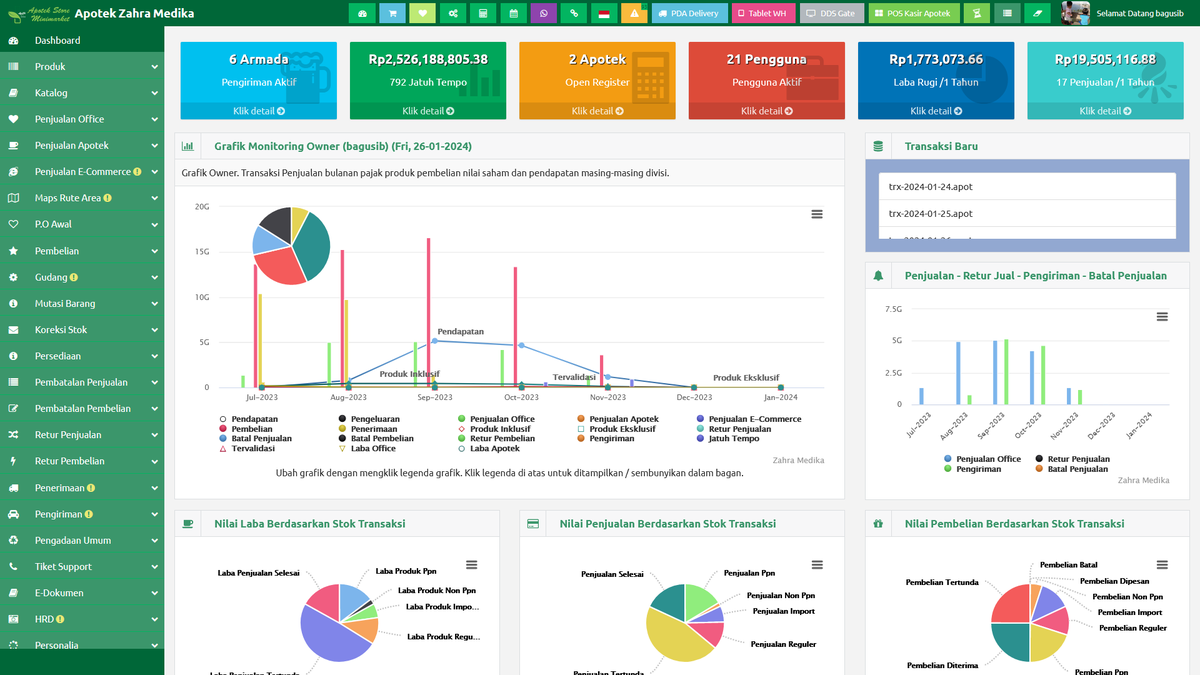
Task: Open Penjualan-Retur chart hamburger menu
Action: [1162, 316]
